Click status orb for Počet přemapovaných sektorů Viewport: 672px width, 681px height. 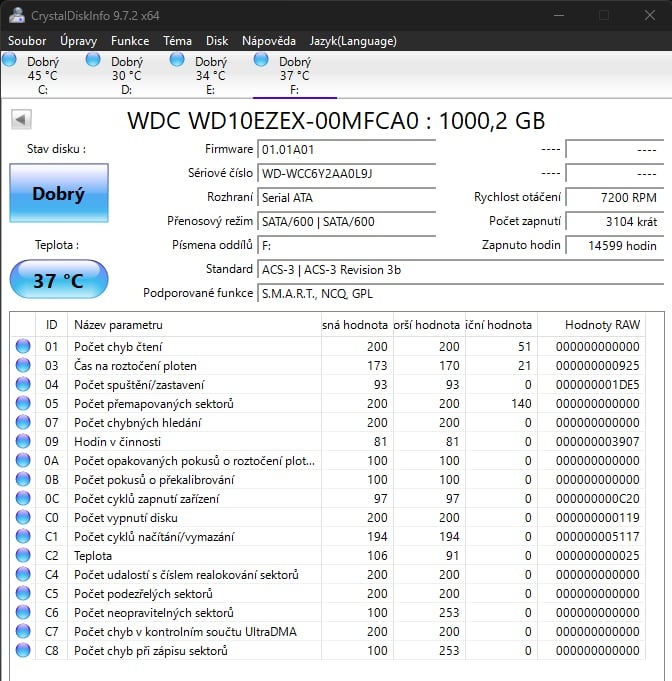(x=23, y=403)
